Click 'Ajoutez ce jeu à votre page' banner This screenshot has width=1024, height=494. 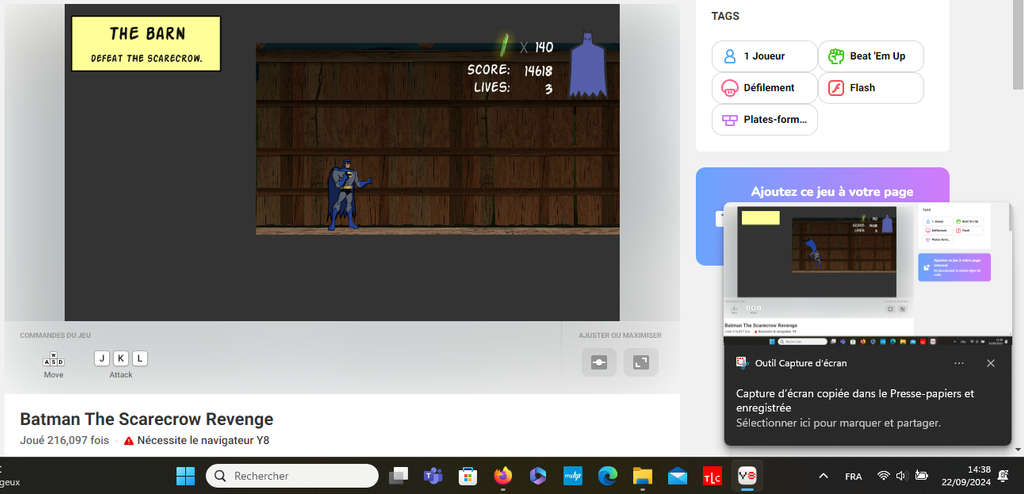(x=845, y=192)
